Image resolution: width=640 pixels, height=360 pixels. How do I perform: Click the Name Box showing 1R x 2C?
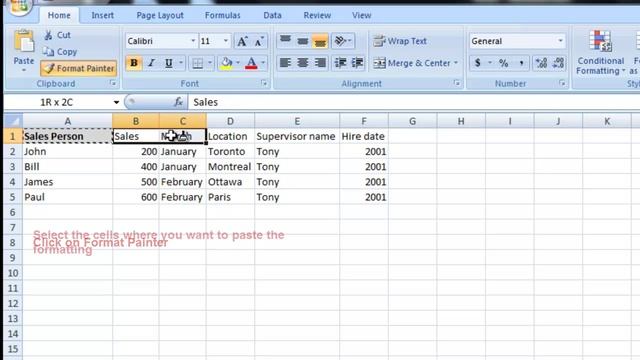pos(57,102)
